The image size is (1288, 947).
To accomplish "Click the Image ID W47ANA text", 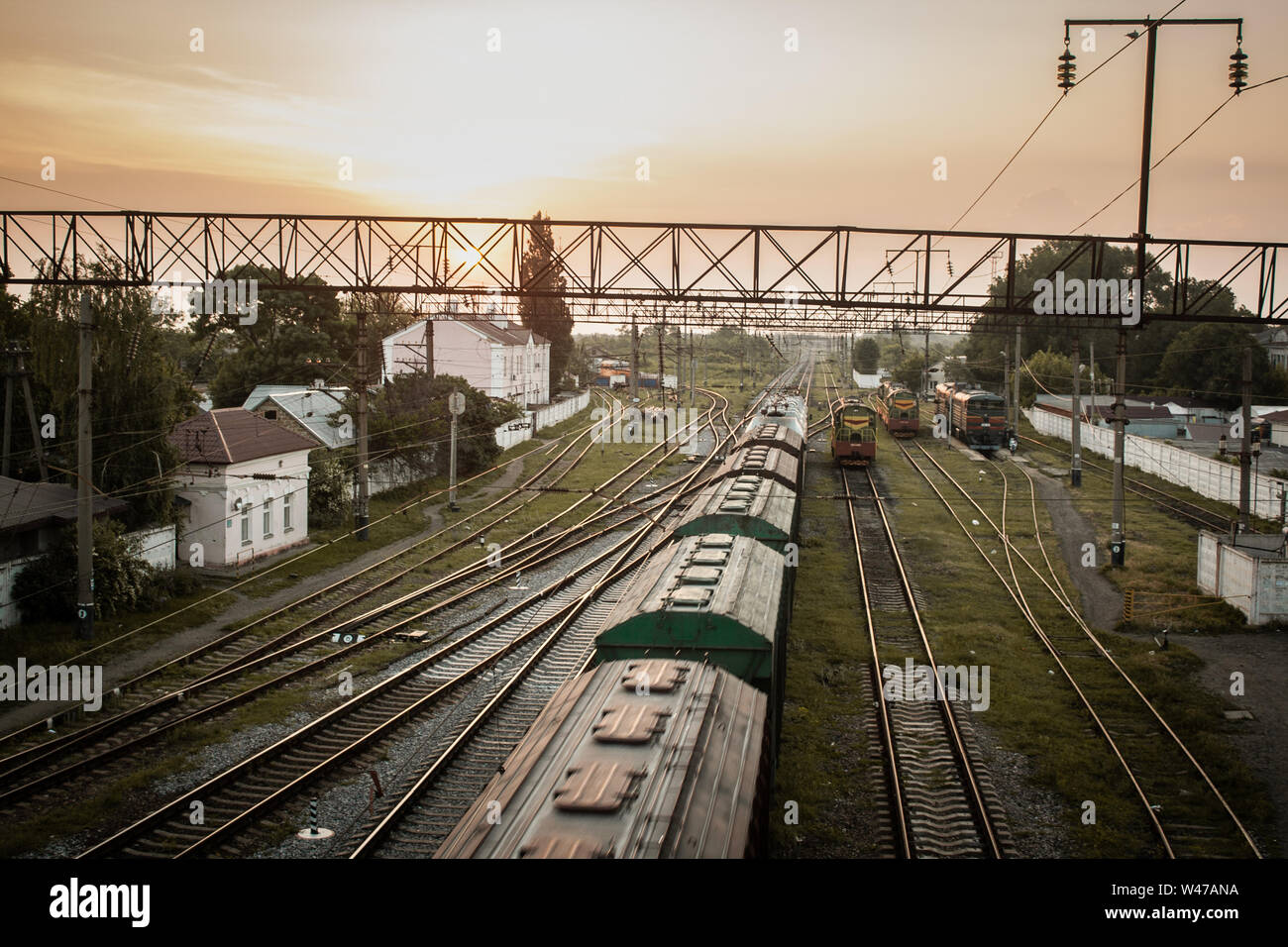I will [1176, 890].
